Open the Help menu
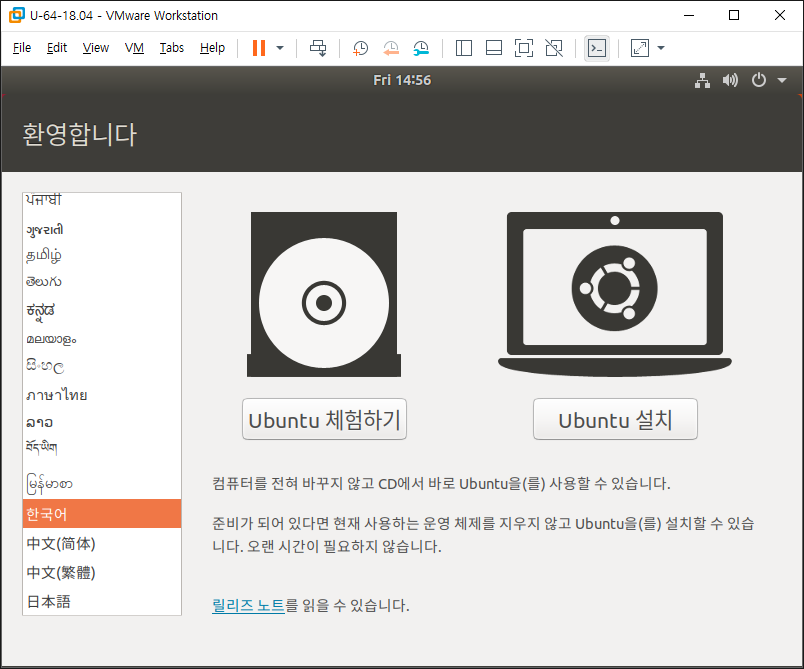This screenshot has width=804, height=669. coord(212,48)
